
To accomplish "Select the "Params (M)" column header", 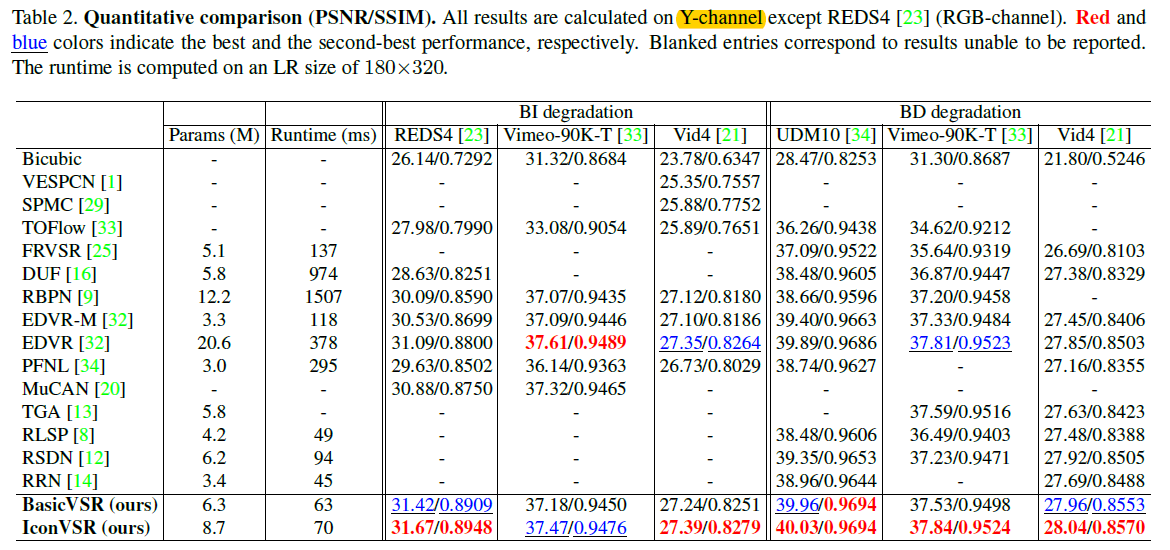I will coord(214,136).
